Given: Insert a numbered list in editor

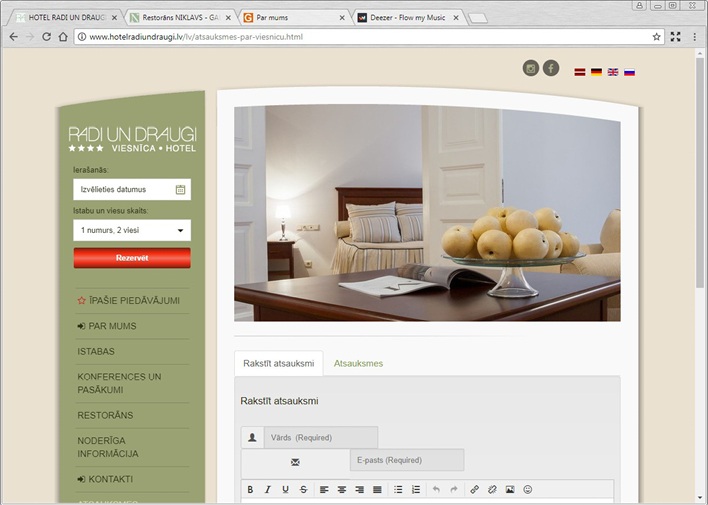Looking at the screenshot, I should coord(416,489).
